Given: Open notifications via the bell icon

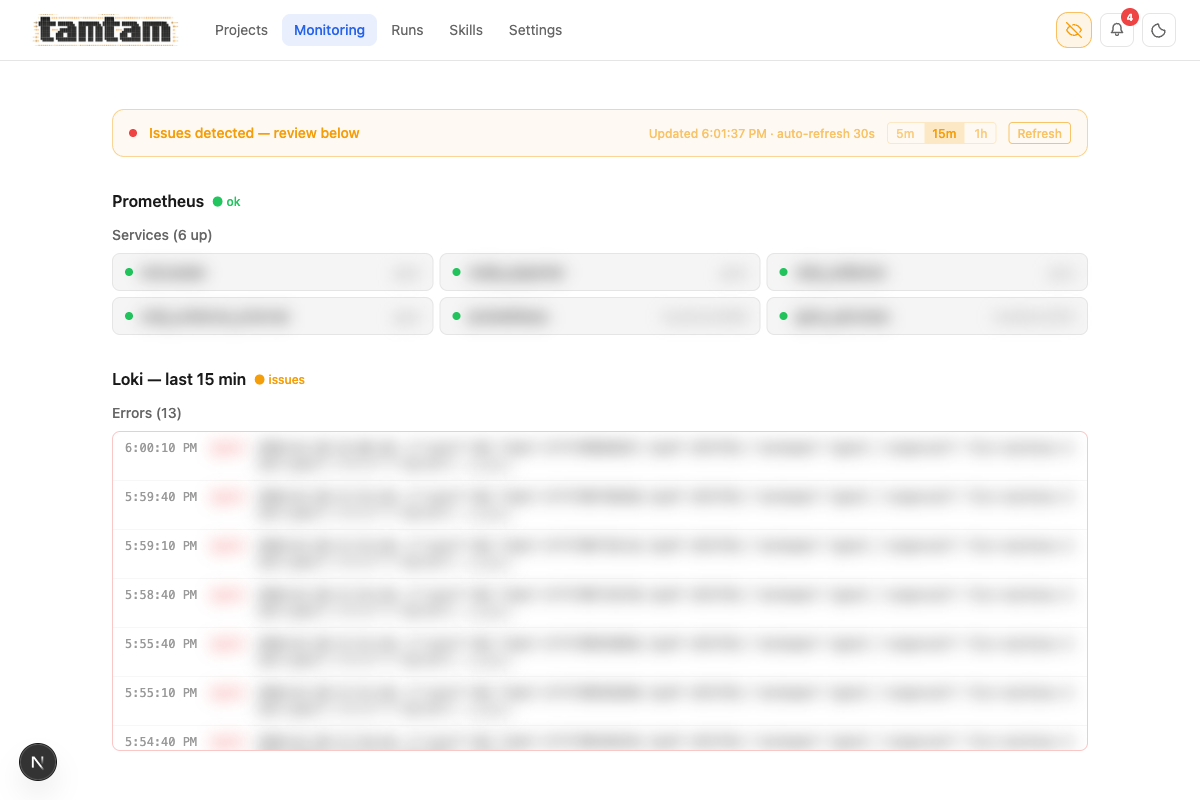Looking at the screenshot, I should click(1116, 30).
